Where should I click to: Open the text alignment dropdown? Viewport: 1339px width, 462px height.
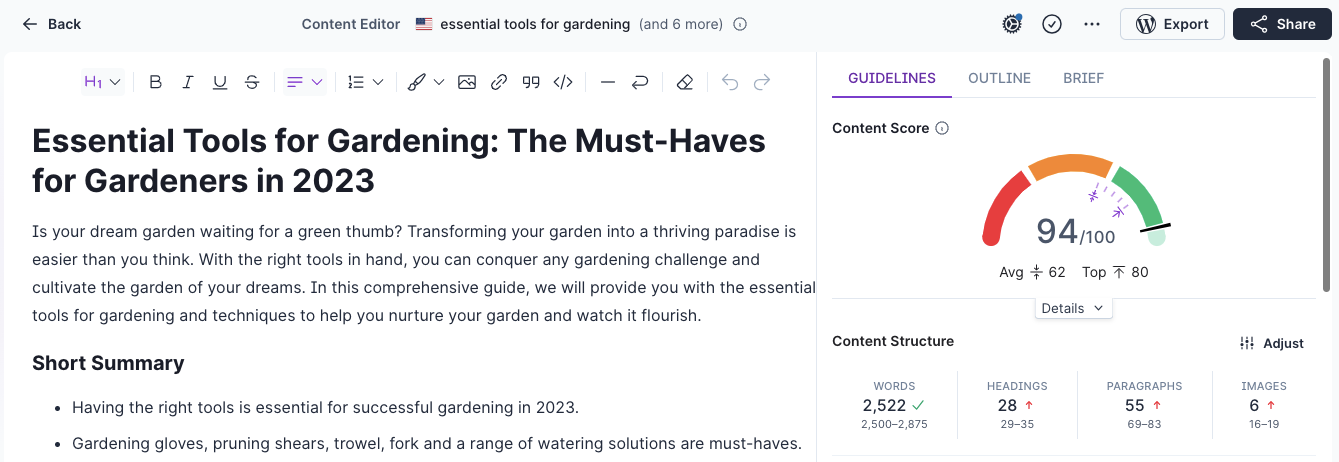[x=305, y=82]
